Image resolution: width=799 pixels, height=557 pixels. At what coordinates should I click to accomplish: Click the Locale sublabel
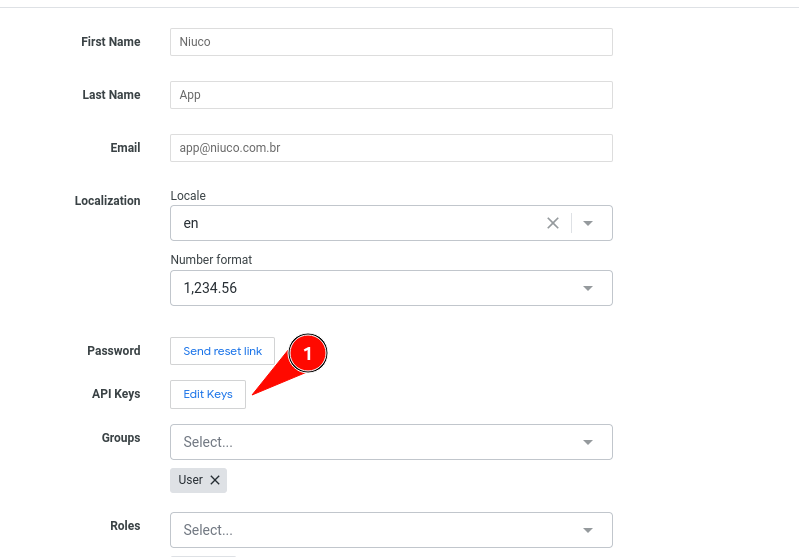click(x=188, y=196)
